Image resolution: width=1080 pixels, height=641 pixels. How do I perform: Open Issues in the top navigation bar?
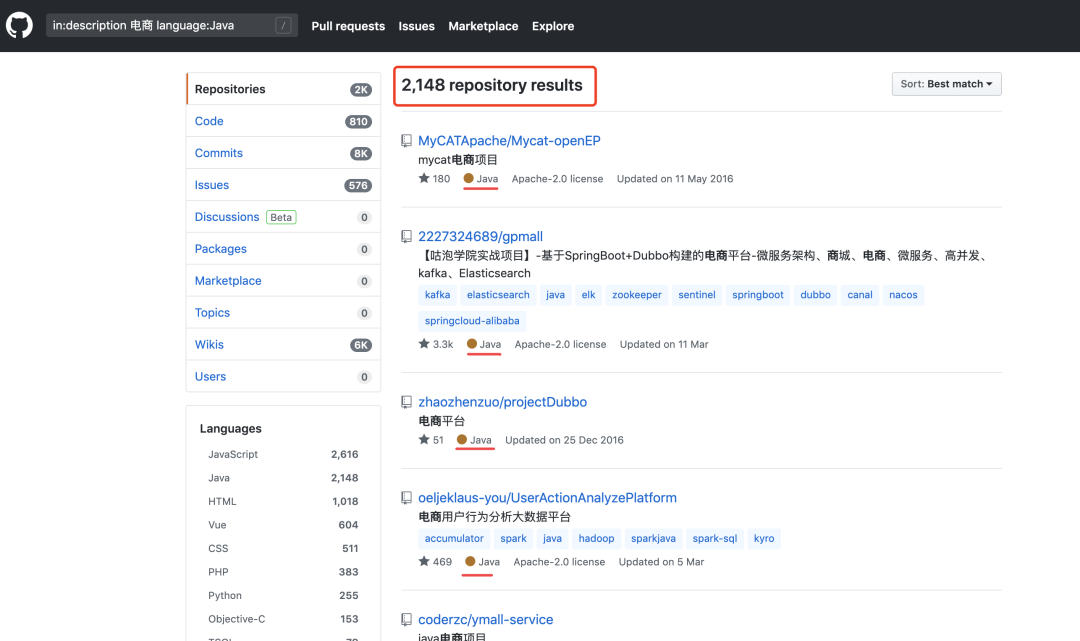[416, 26]
